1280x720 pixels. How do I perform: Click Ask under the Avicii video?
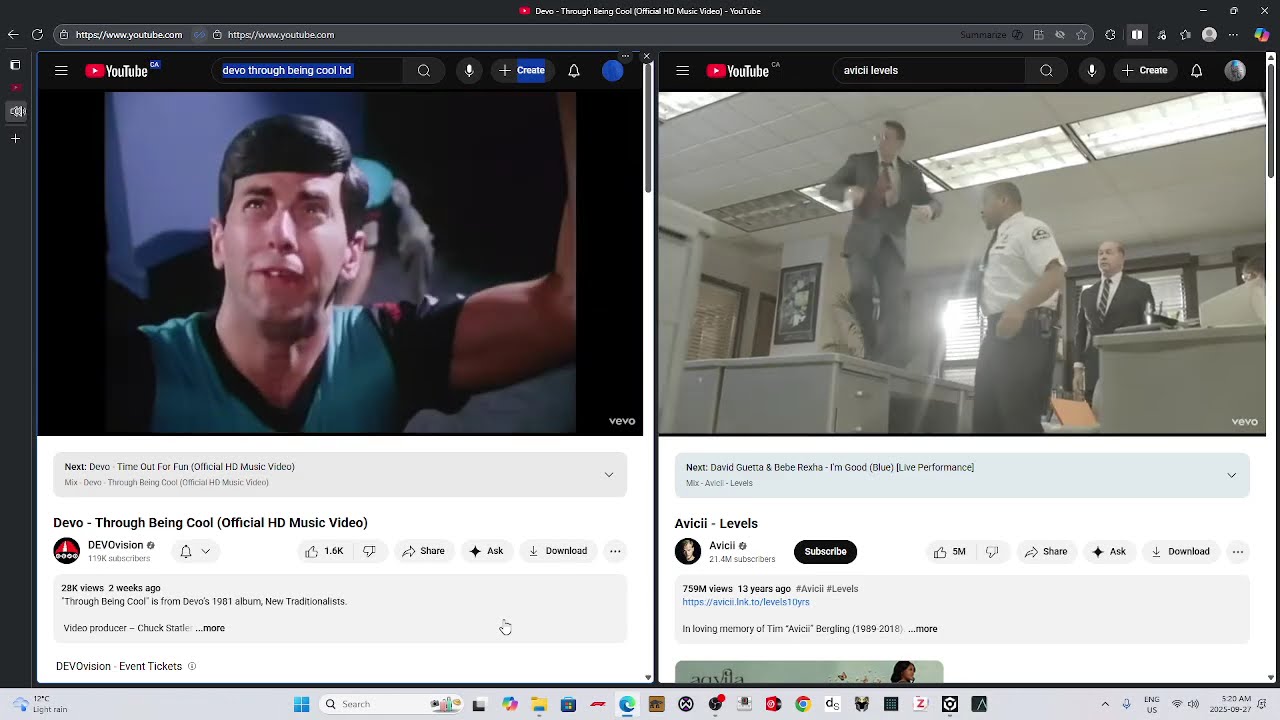1109,552
